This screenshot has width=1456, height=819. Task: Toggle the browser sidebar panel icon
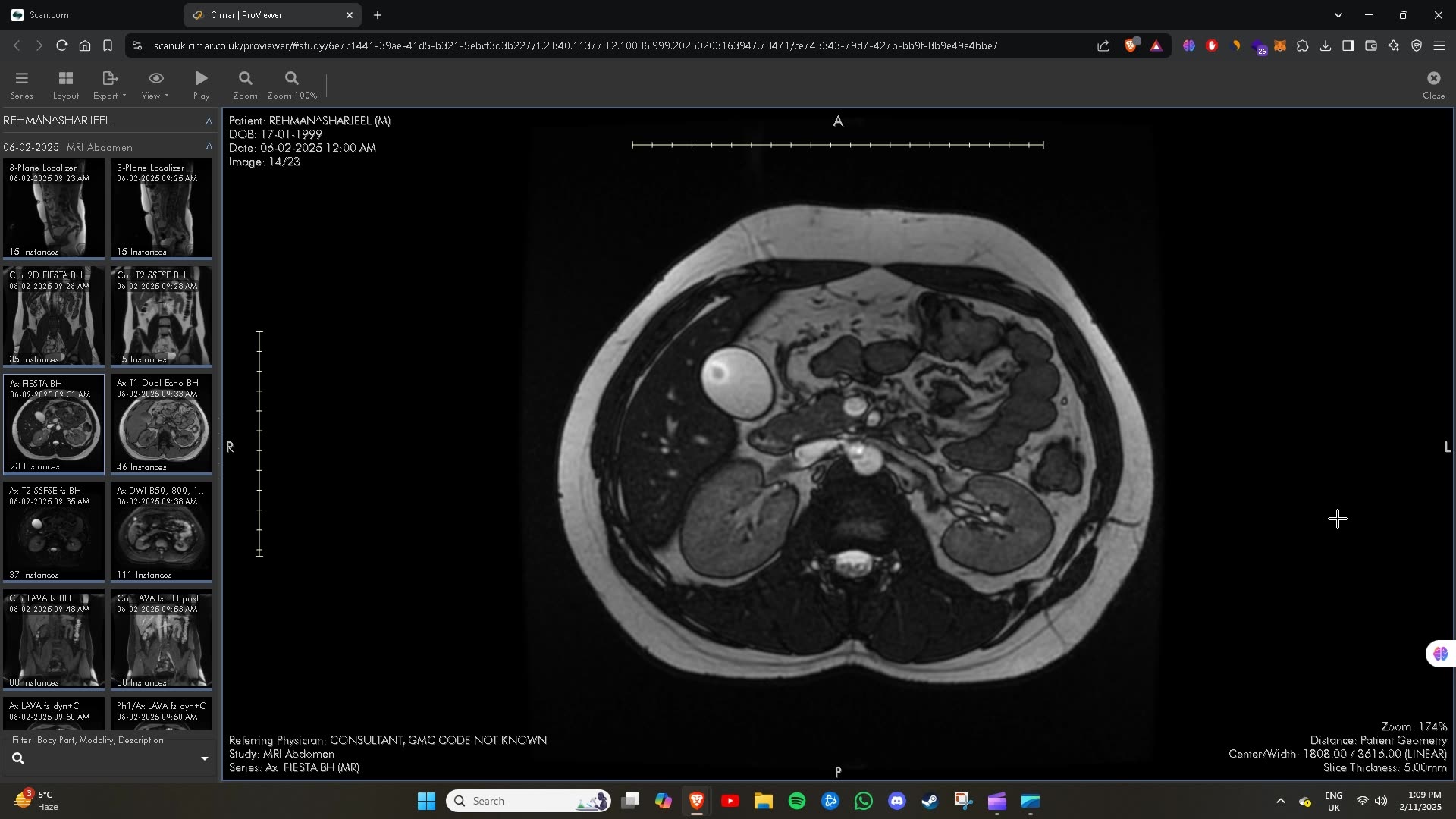[1348, 45]
